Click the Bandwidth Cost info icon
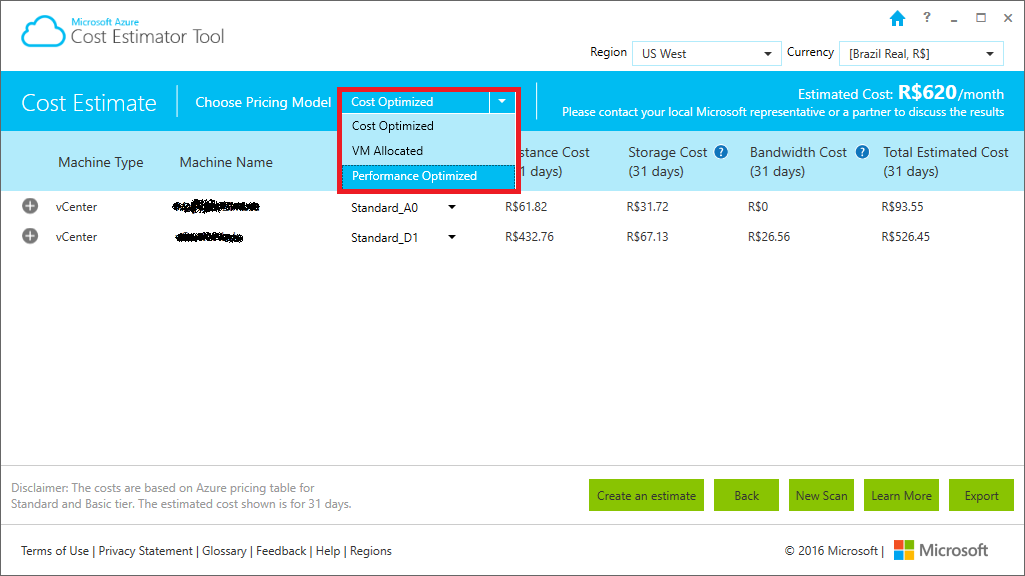Screen dimensions: 1025x576 [863, 152]
